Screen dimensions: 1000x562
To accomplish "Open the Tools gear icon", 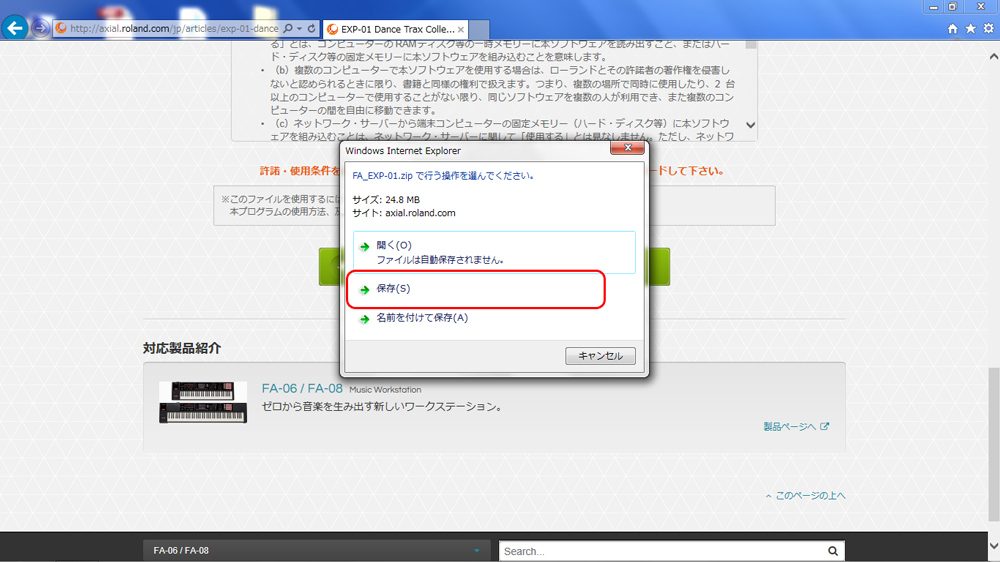I will (988, 29).
